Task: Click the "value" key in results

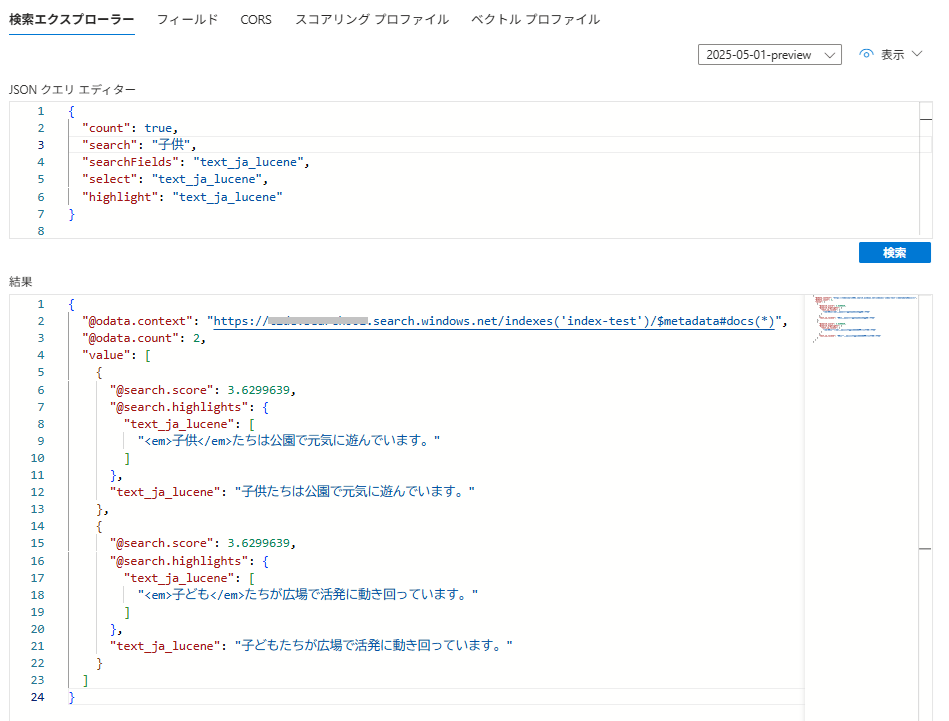Action: 106,355
